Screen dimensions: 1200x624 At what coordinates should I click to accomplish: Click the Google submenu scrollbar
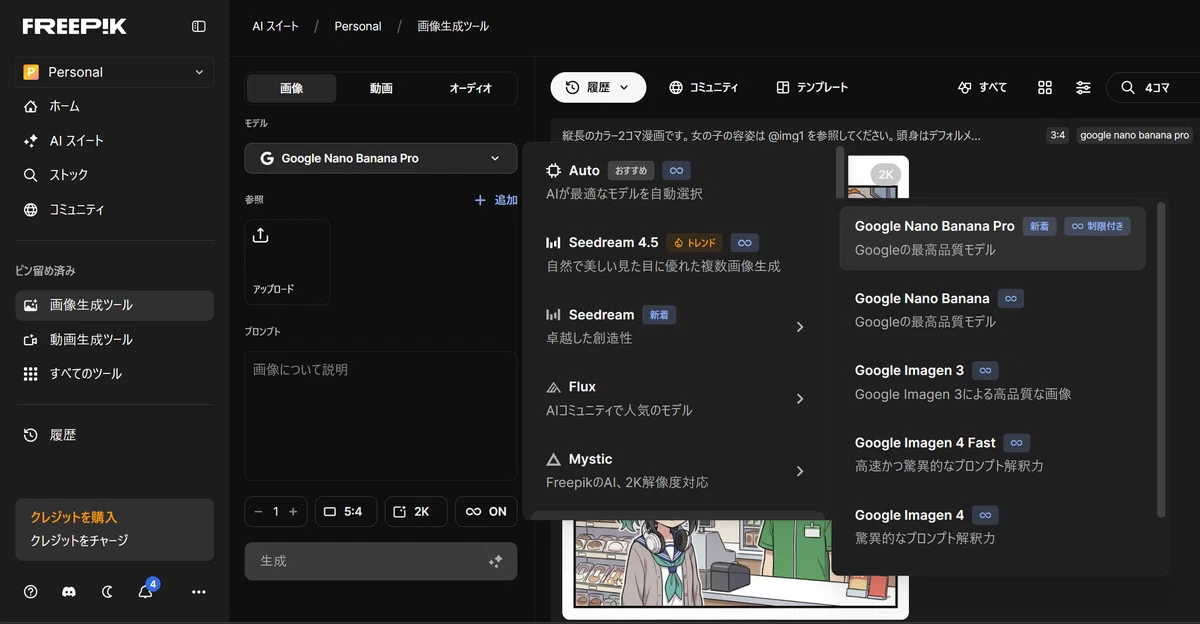coord(1161,360)
